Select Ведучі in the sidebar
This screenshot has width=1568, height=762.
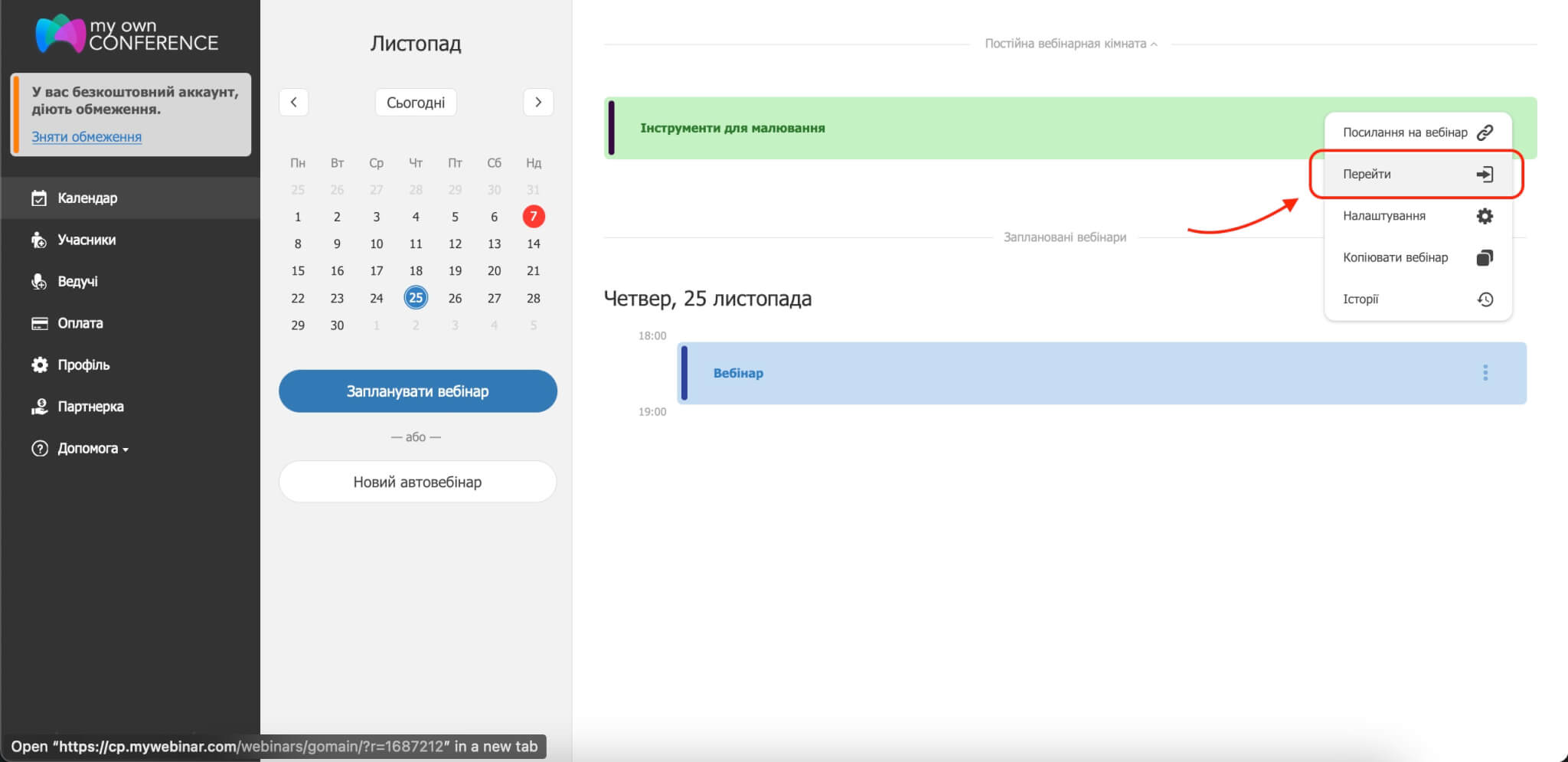pos(77,282)
